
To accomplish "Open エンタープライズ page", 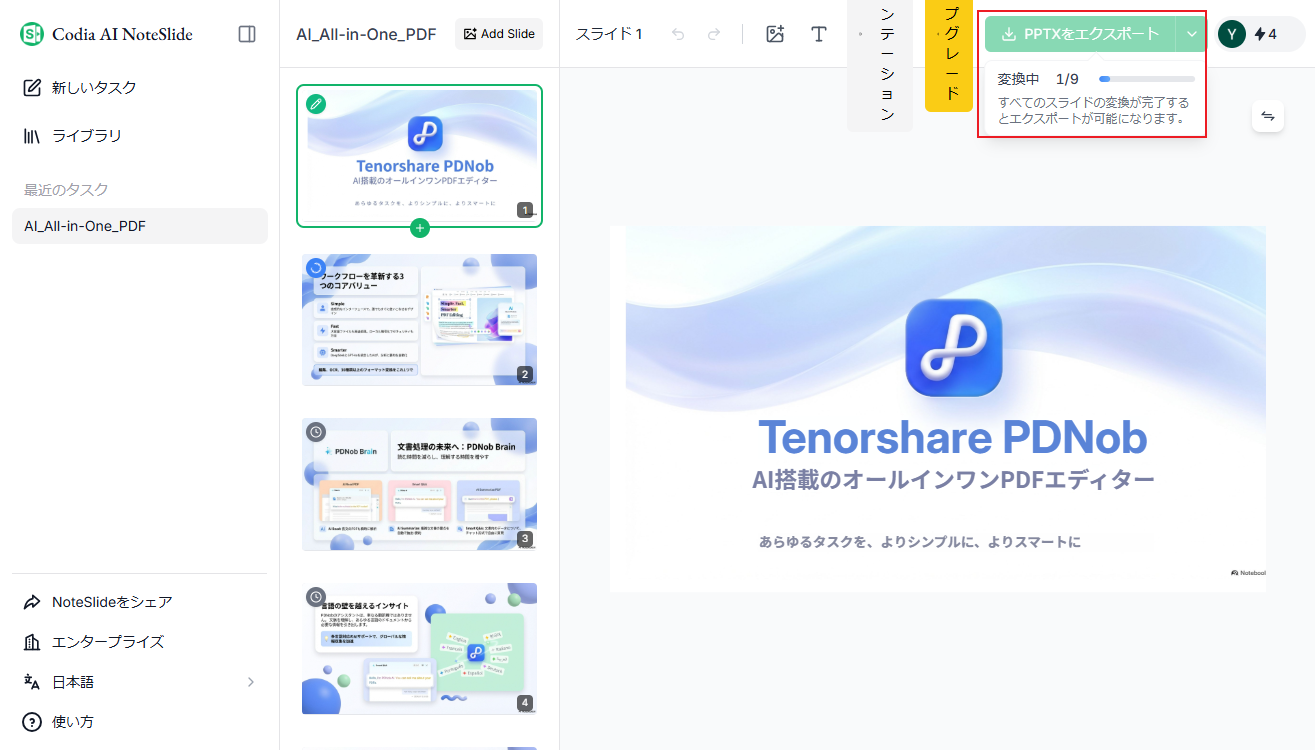I will click(x=140, y=642).
